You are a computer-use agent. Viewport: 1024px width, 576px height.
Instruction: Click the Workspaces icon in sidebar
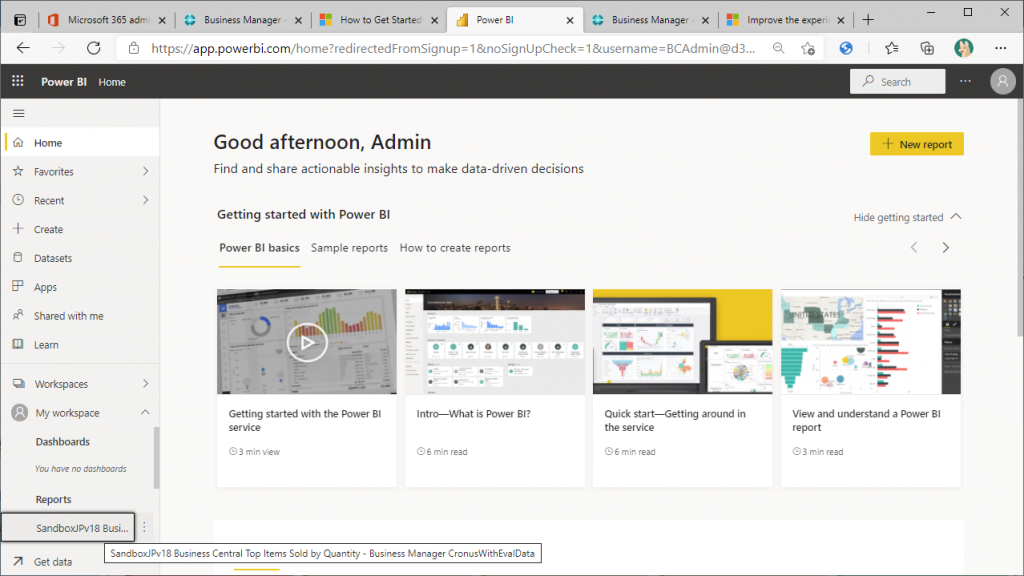[19, 383]
